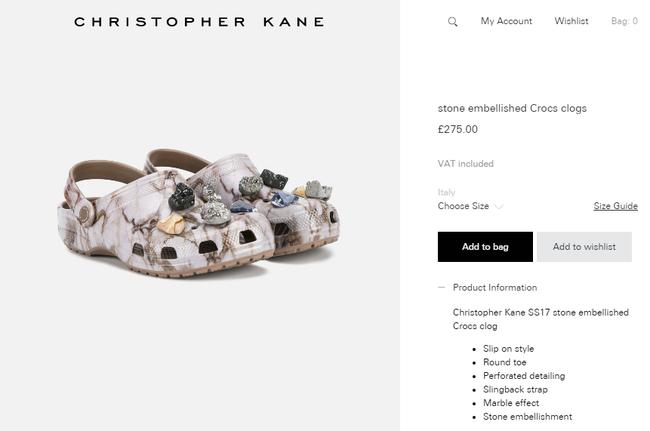Click the chevron beside Choose Size
650x431 pixels.
pos(499,207)
